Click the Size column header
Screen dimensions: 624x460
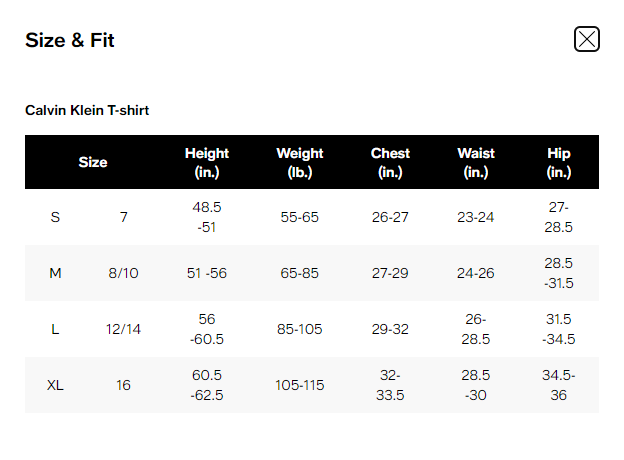point(93,162)
